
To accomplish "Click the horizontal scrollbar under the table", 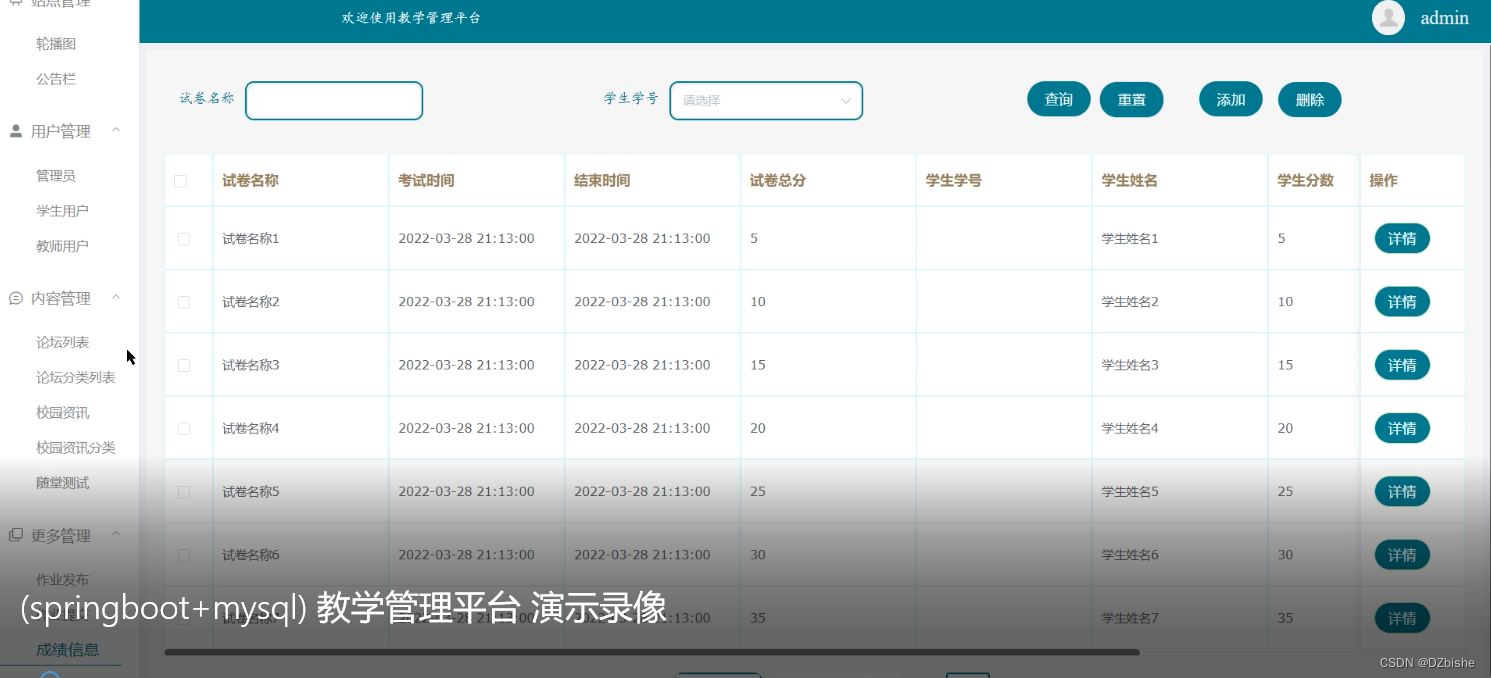I will (x=652, y=652).
